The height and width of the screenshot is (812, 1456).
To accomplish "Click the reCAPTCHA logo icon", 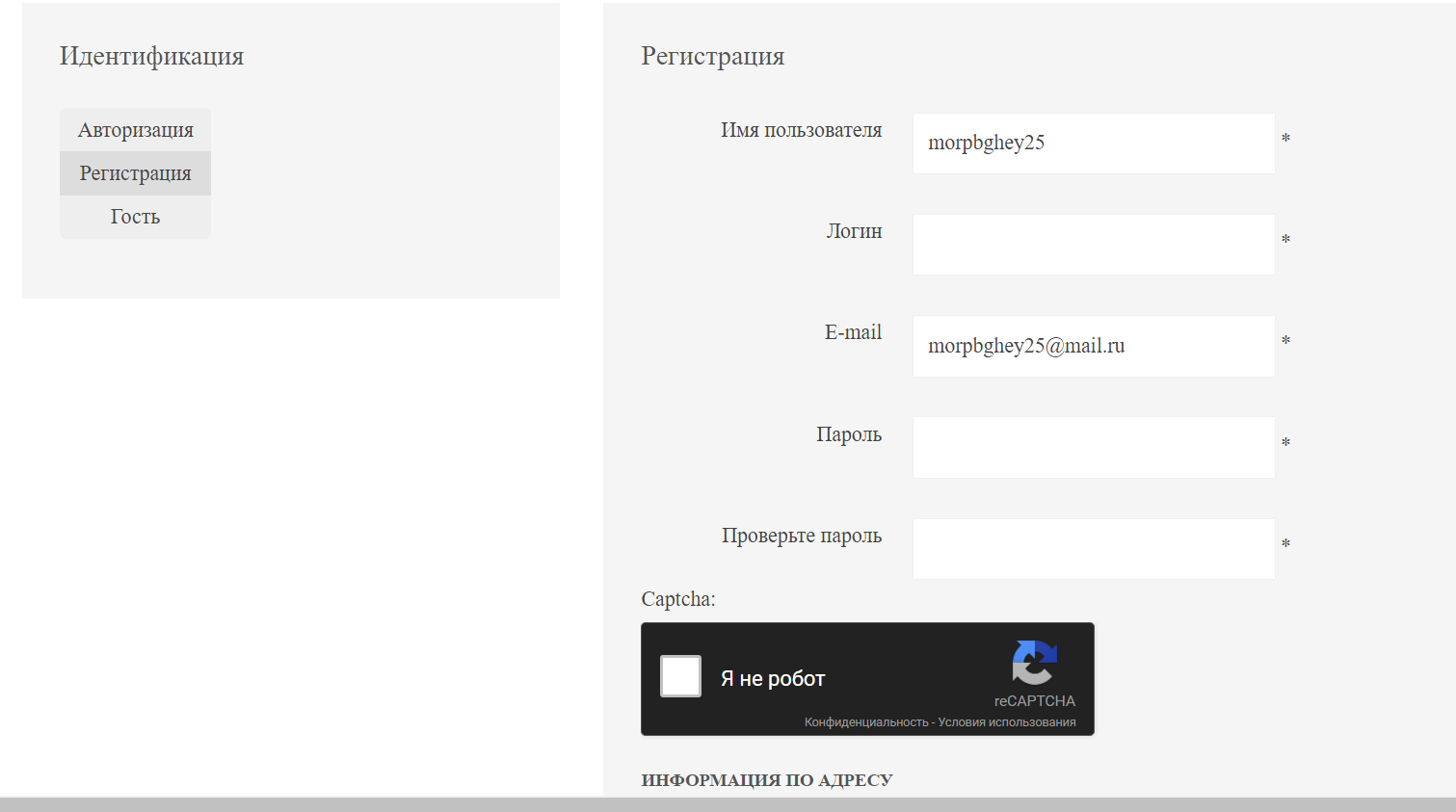I will coord(1034,663).
